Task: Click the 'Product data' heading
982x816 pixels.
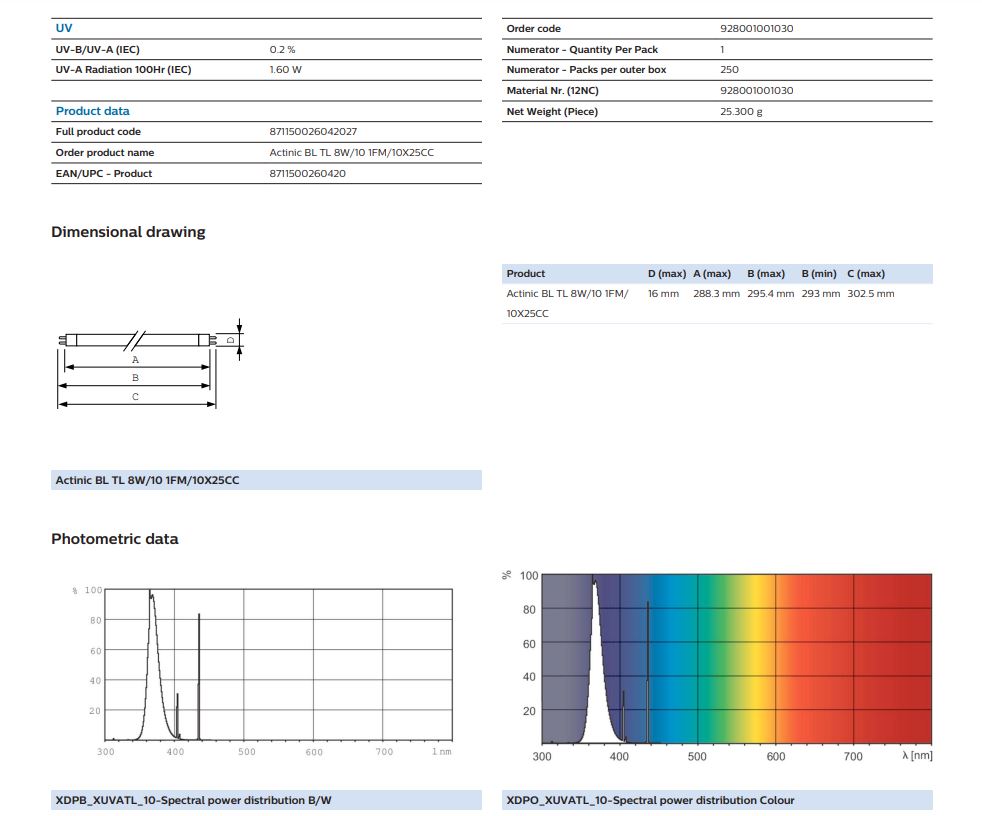Action: (x=93, y=111)
